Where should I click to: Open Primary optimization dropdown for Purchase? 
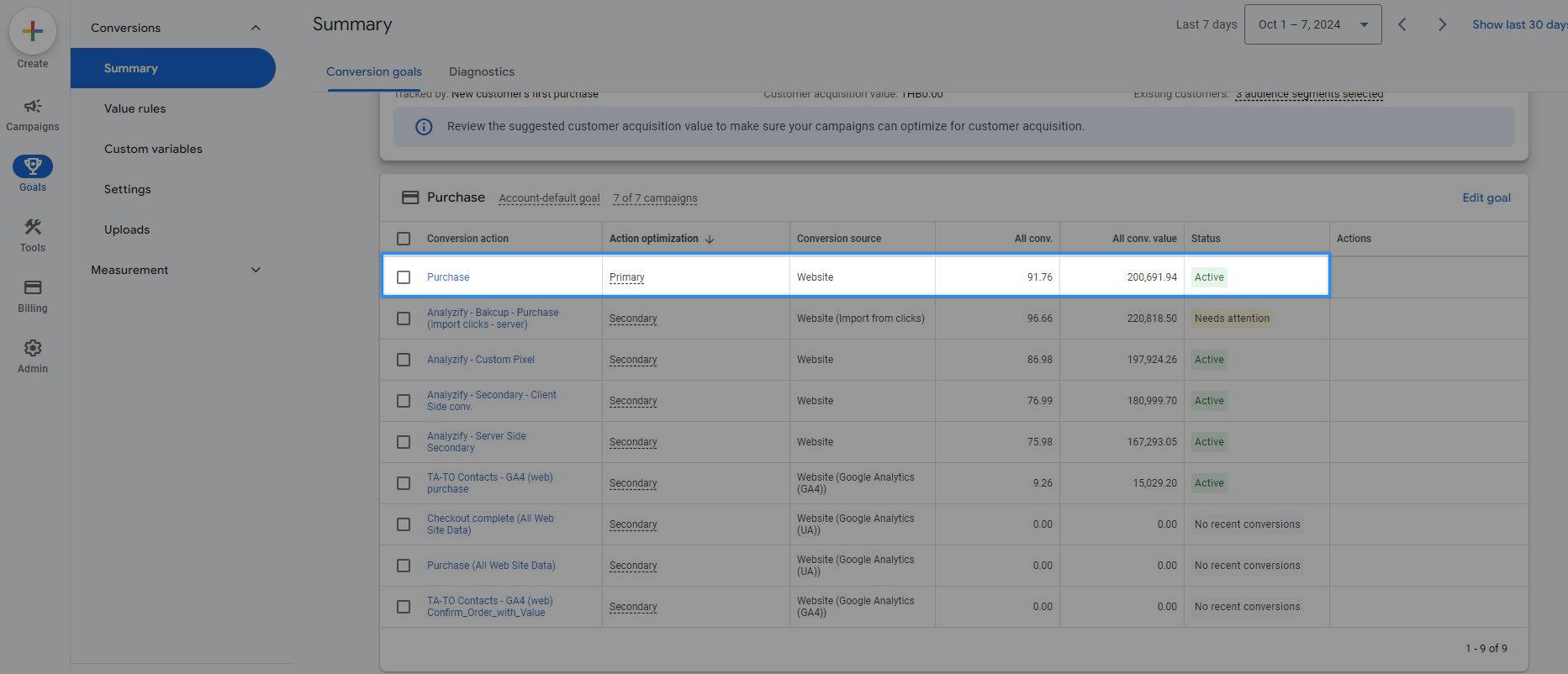tap(627, 277)
